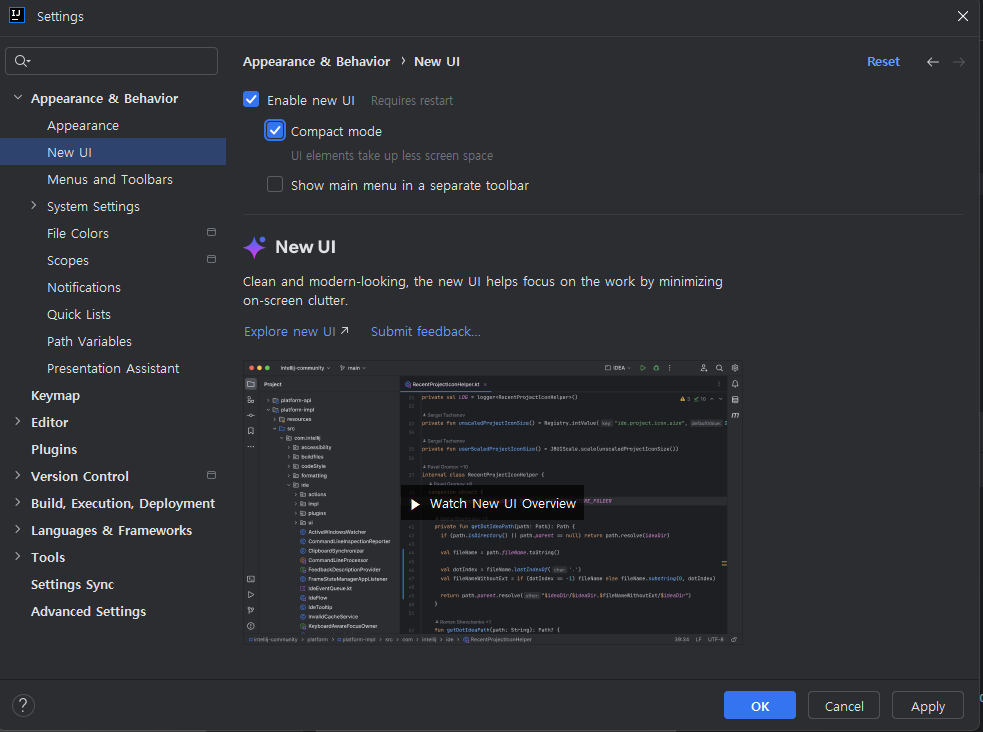
Task: Apply the settings changes
Action: click(x=927, y=705)
